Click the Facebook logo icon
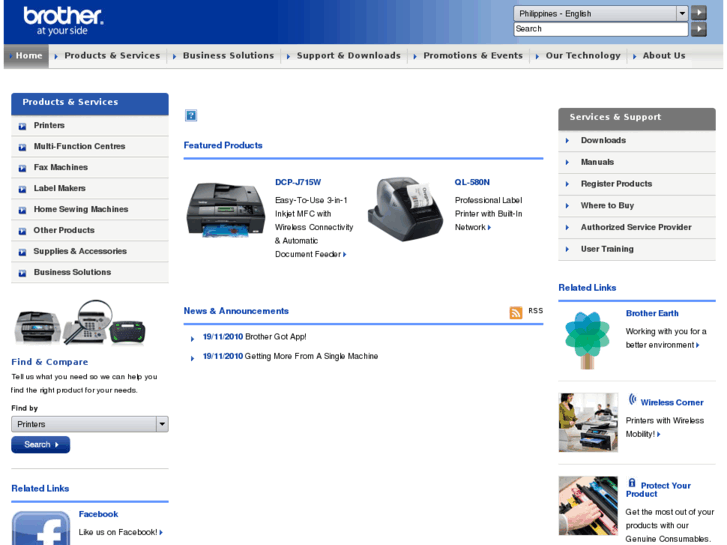727x545 pixels. [41, 528]
